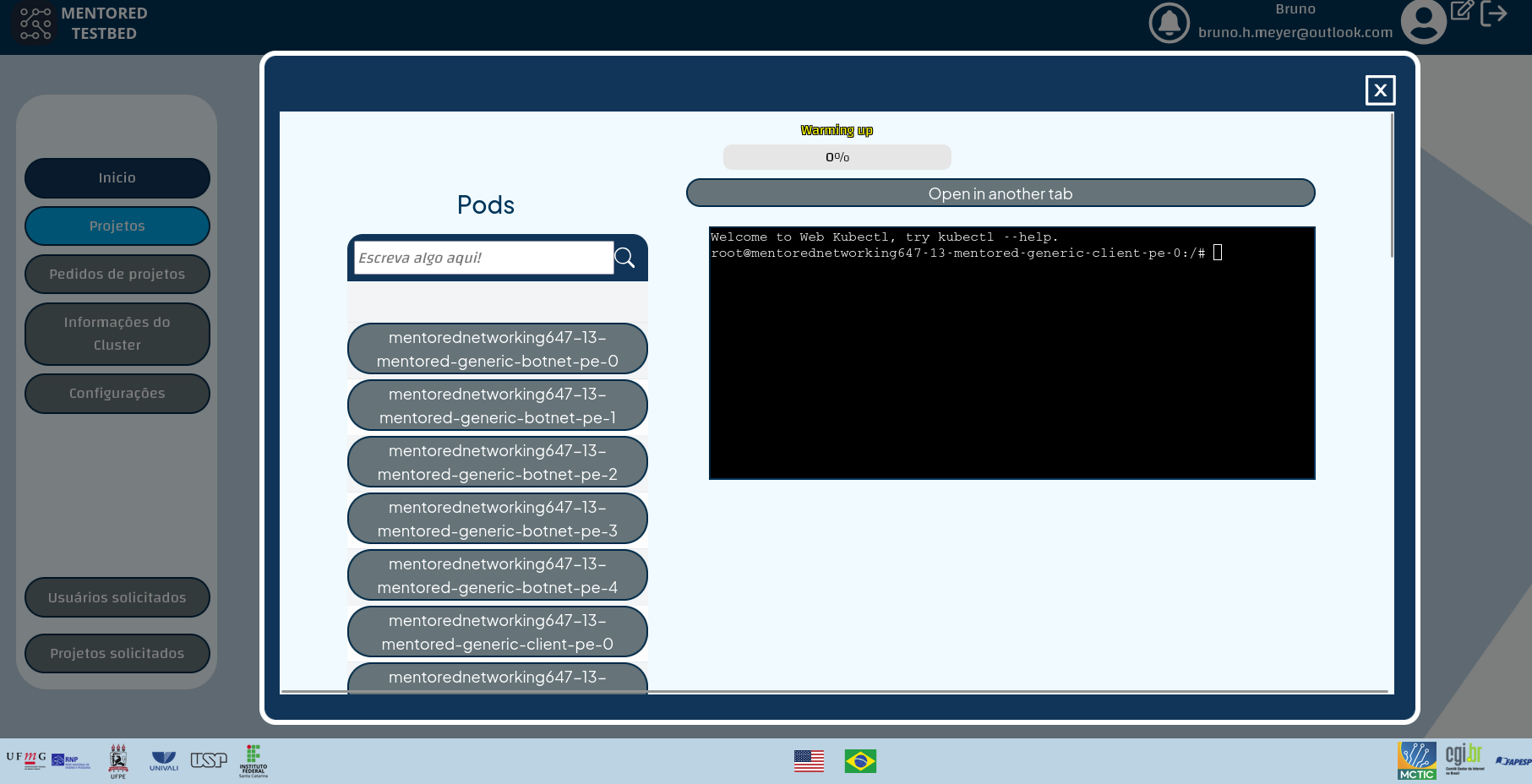Select pod mentored-generic-botnet-pe-0
Screen dimensions: 1532x784
point(497,348)
